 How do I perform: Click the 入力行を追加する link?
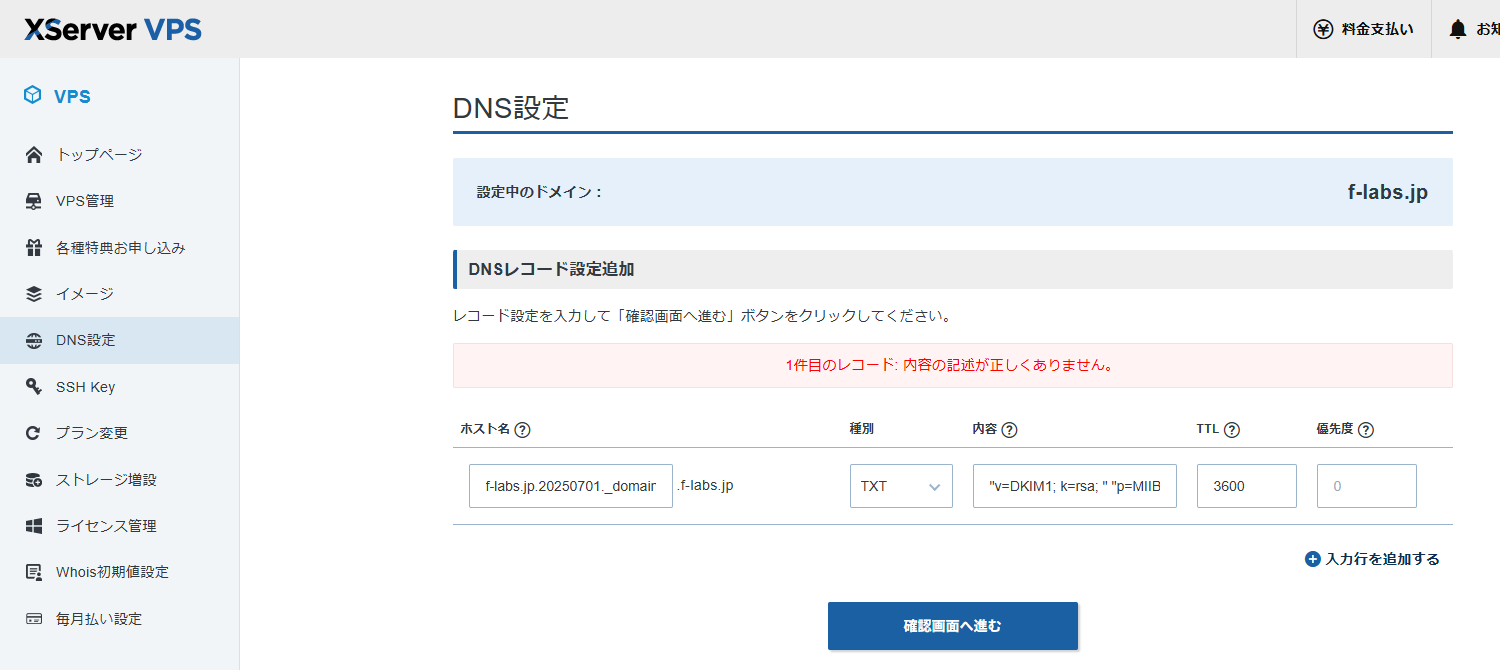click(1382, 559)
